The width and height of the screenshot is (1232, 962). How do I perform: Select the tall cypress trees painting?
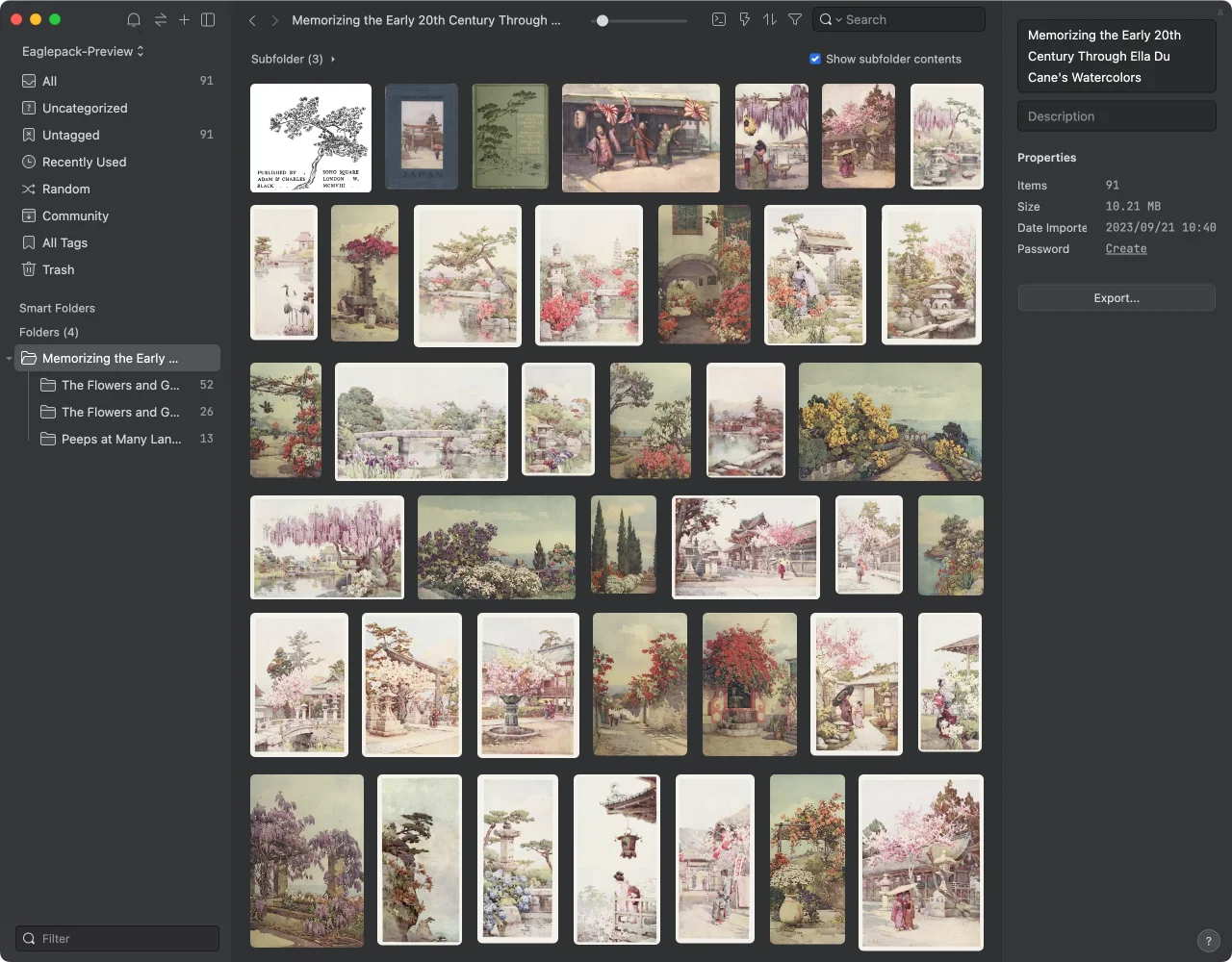pyautogui.click(x=624, y=544)
